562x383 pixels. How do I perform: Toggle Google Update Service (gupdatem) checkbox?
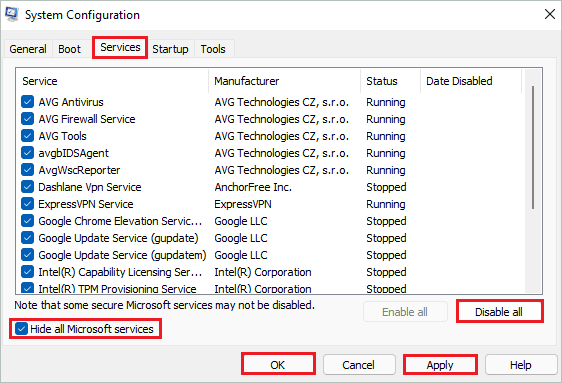pyautogui.click(x=28, y=255)
